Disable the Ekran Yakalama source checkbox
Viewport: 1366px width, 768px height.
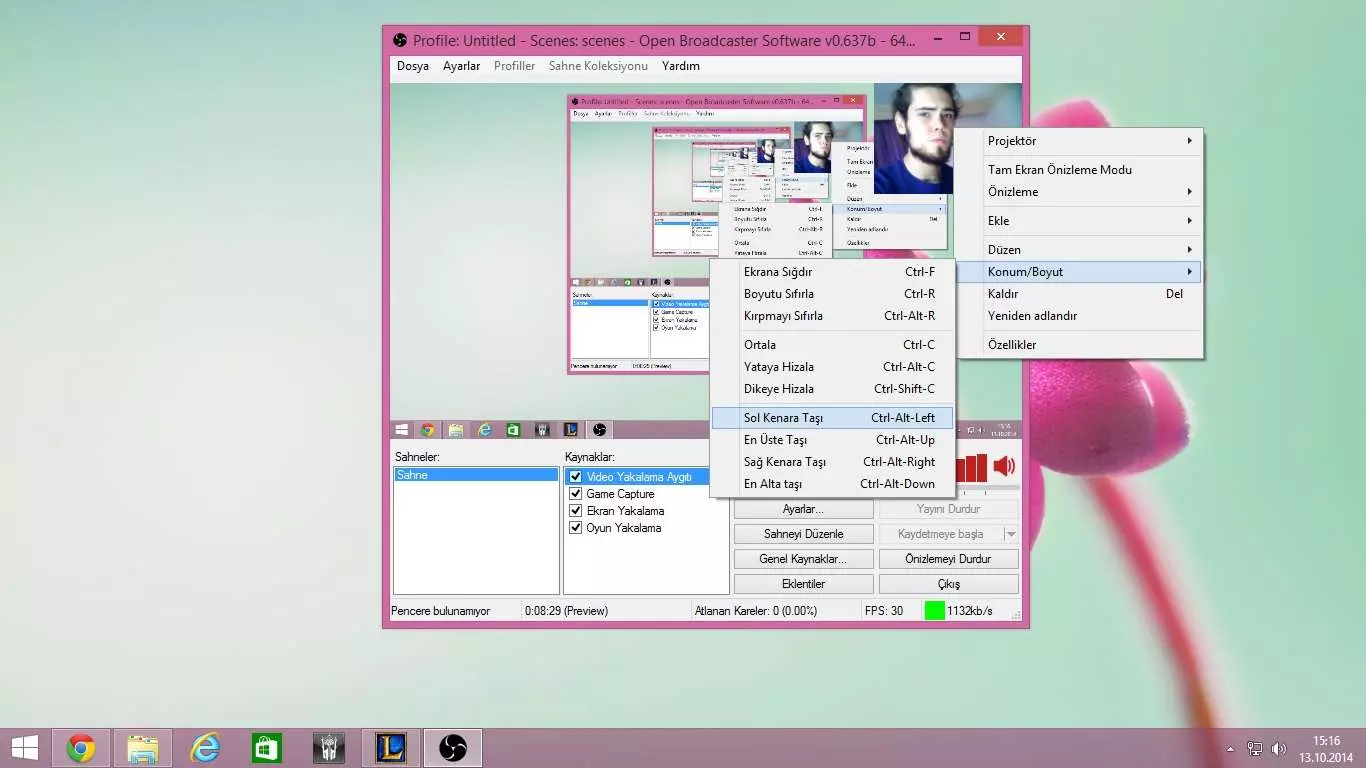coord(575,511)
